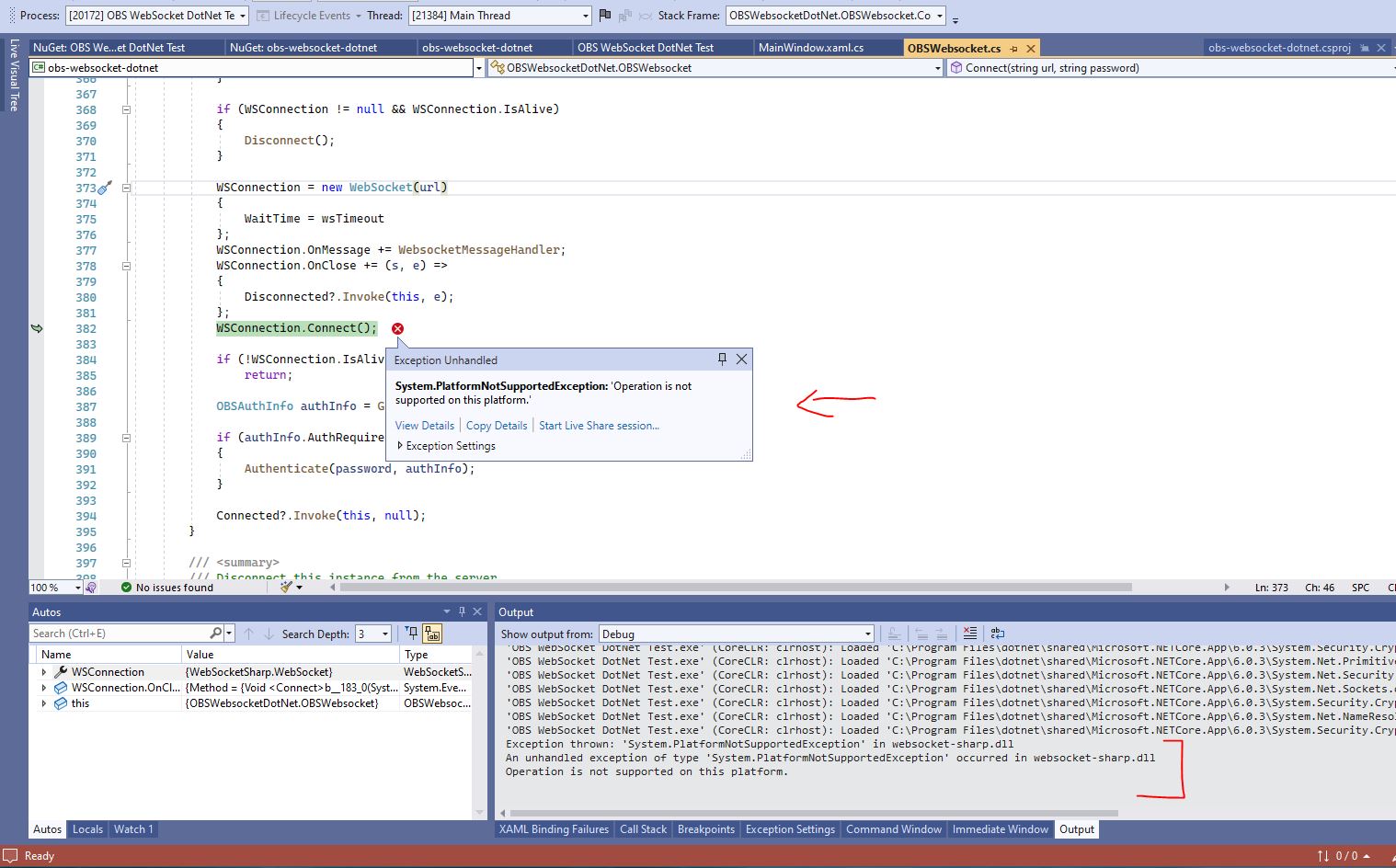The height and width of the screenshot is (868, 1396).
Task: Click the previous search result arrow in Autos
Action: [248, 633]
